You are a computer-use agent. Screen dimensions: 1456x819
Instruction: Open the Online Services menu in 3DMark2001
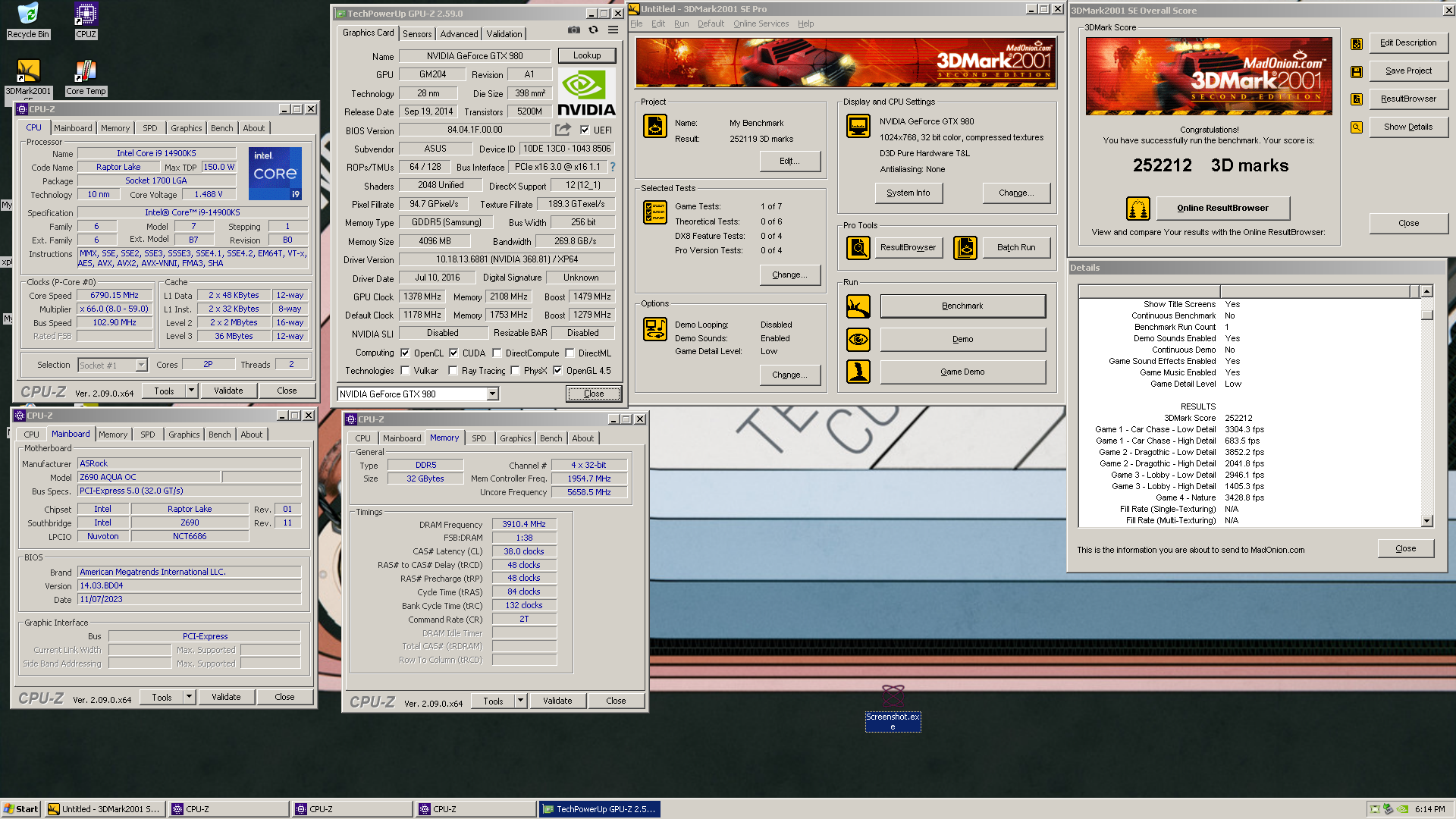pos(761,24)
